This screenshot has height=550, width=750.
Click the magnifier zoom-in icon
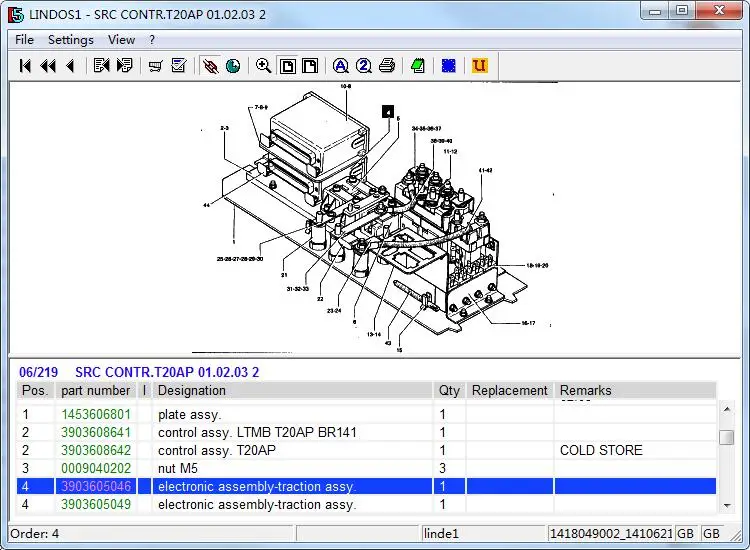point(263,66)
